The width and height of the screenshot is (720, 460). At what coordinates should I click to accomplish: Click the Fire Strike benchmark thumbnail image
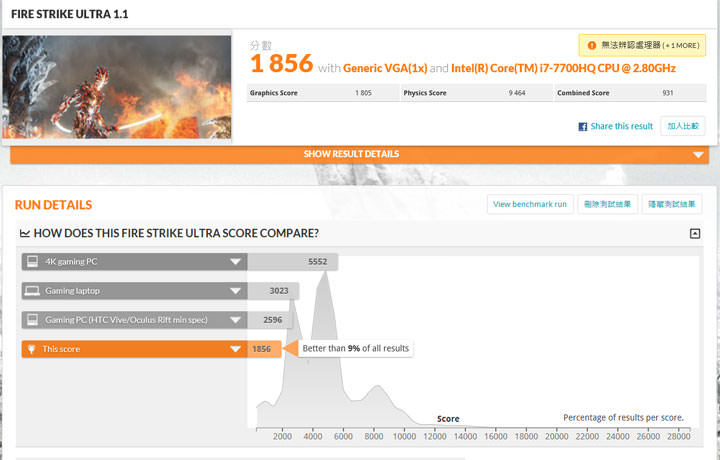click(117, 87)
